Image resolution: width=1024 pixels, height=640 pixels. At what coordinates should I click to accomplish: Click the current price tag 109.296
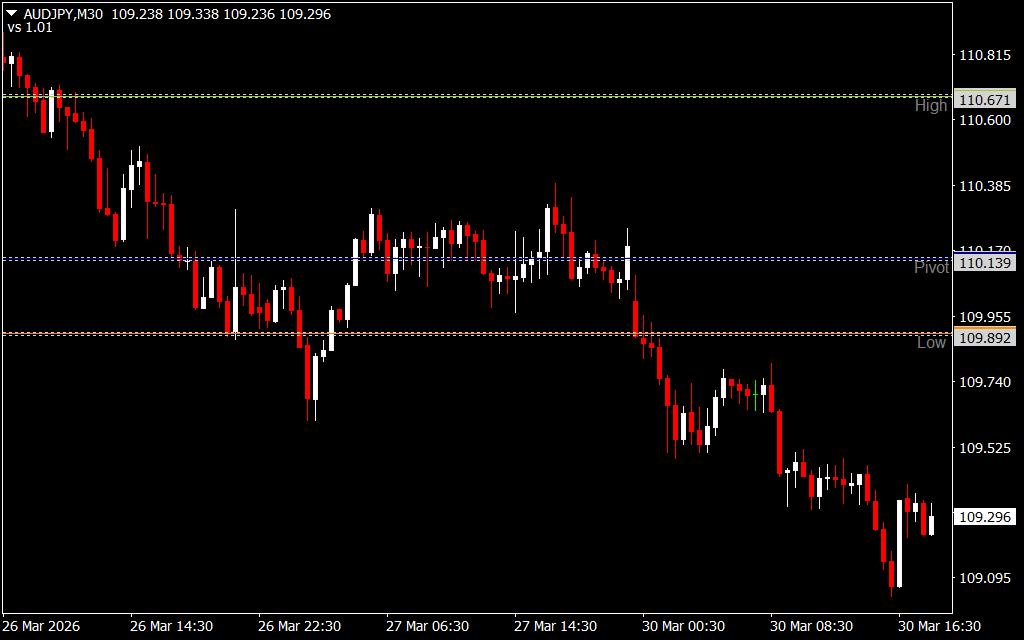pos(985,517)
